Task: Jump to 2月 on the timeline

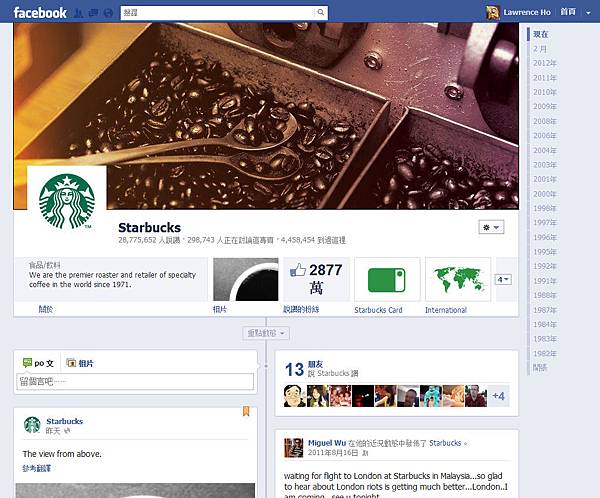Action: [540, 49]
